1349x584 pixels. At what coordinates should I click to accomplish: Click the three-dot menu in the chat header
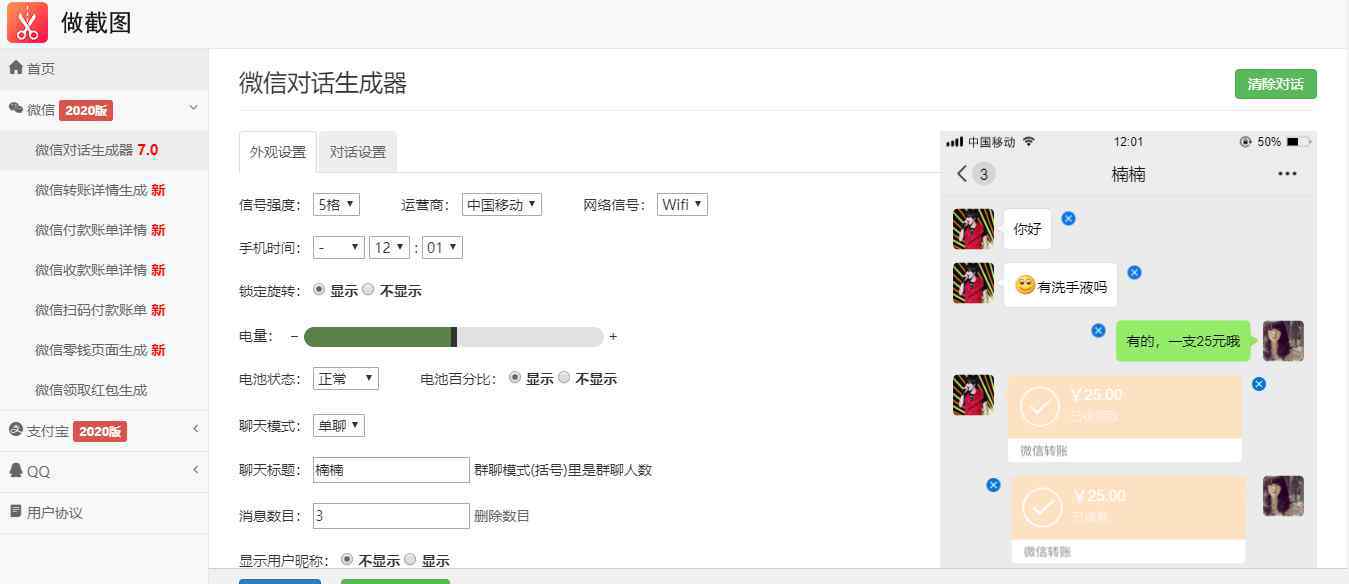coord(1287,174)
